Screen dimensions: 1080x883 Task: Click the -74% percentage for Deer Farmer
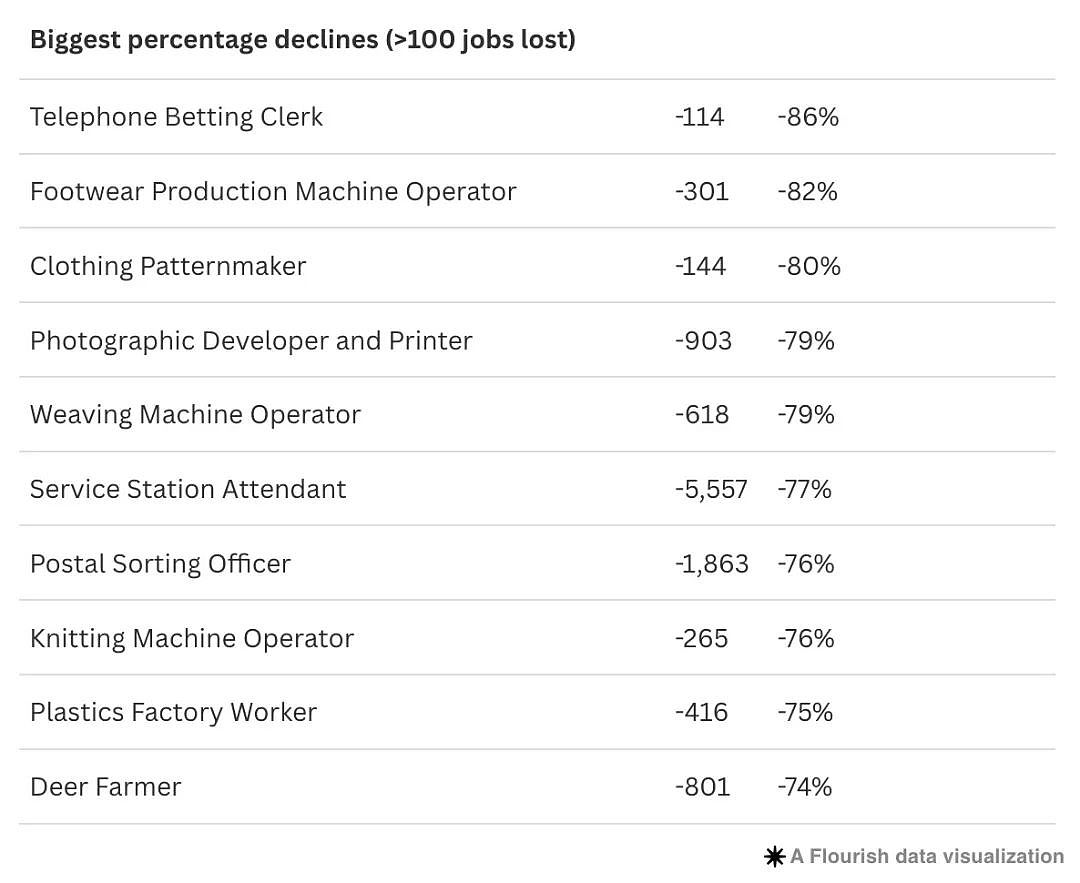coord(805,787)
